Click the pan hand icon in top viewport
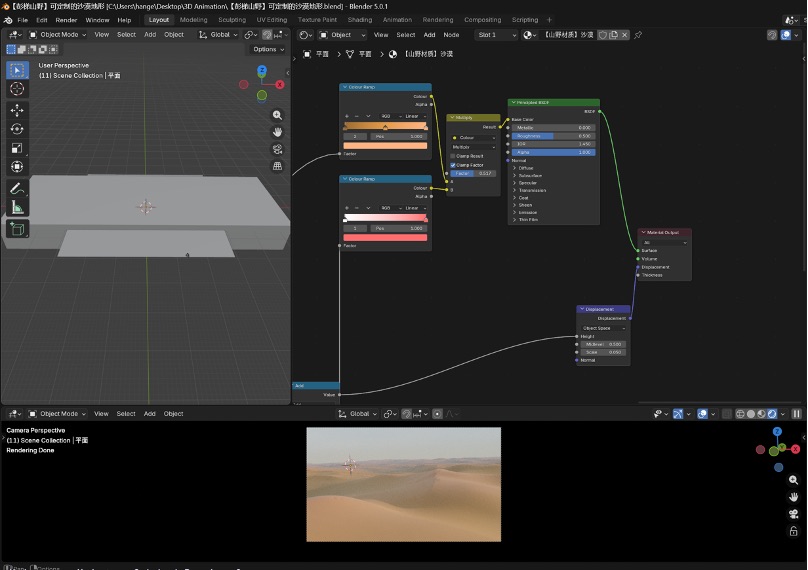Image resolution: width=808 pixels, height=570 pixels. (277, 132)
